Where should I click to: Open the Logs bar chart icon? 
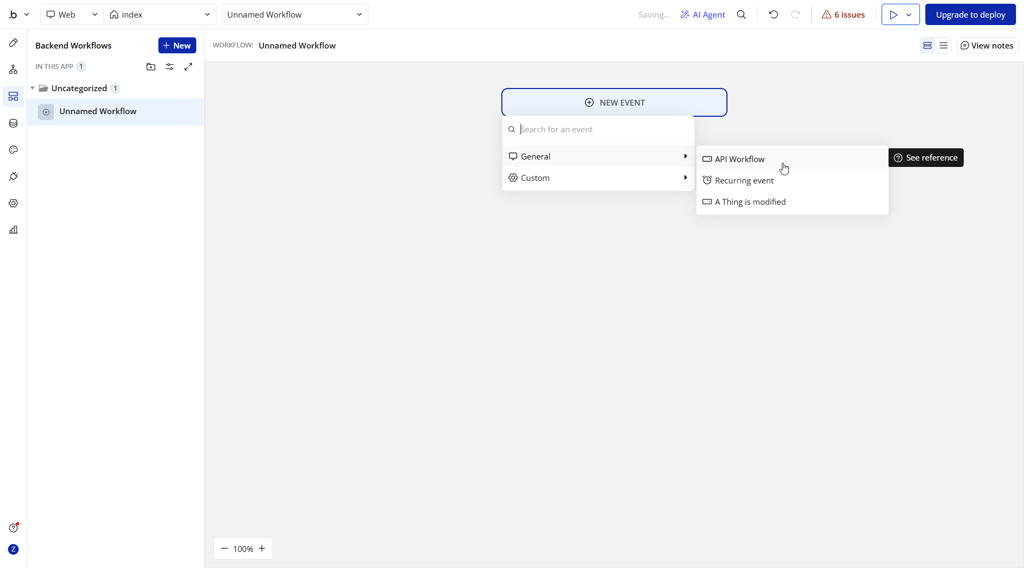13,230
